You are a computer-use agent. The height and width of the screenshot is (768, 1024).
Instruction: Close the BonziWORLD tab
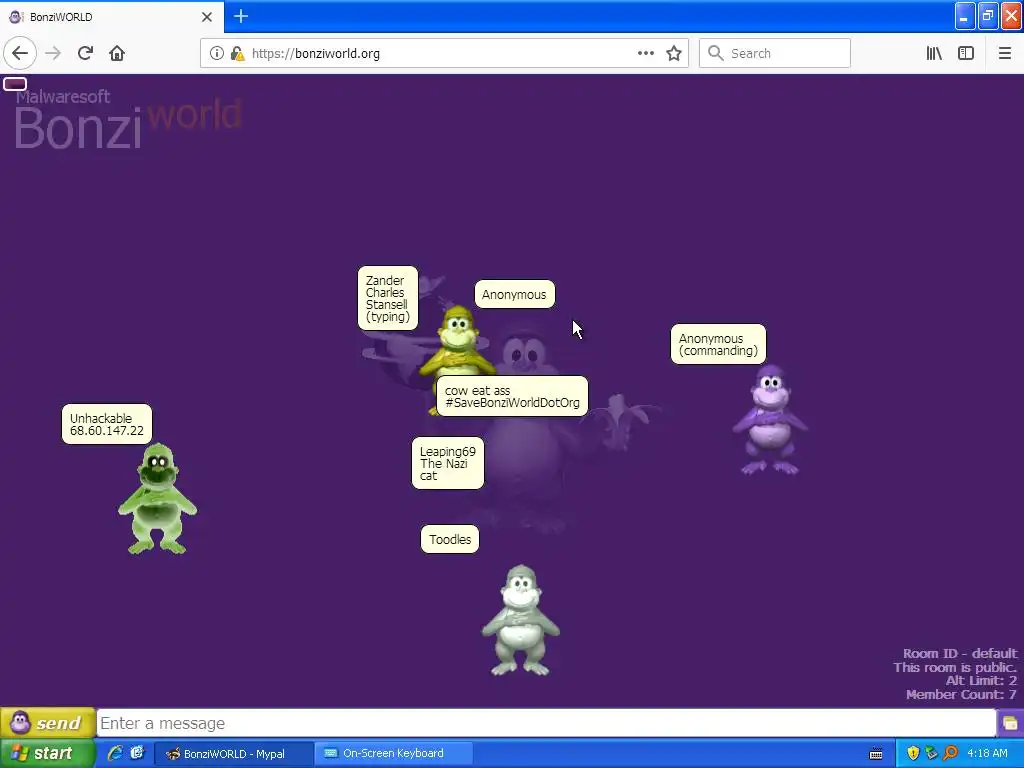pos(206,17)
